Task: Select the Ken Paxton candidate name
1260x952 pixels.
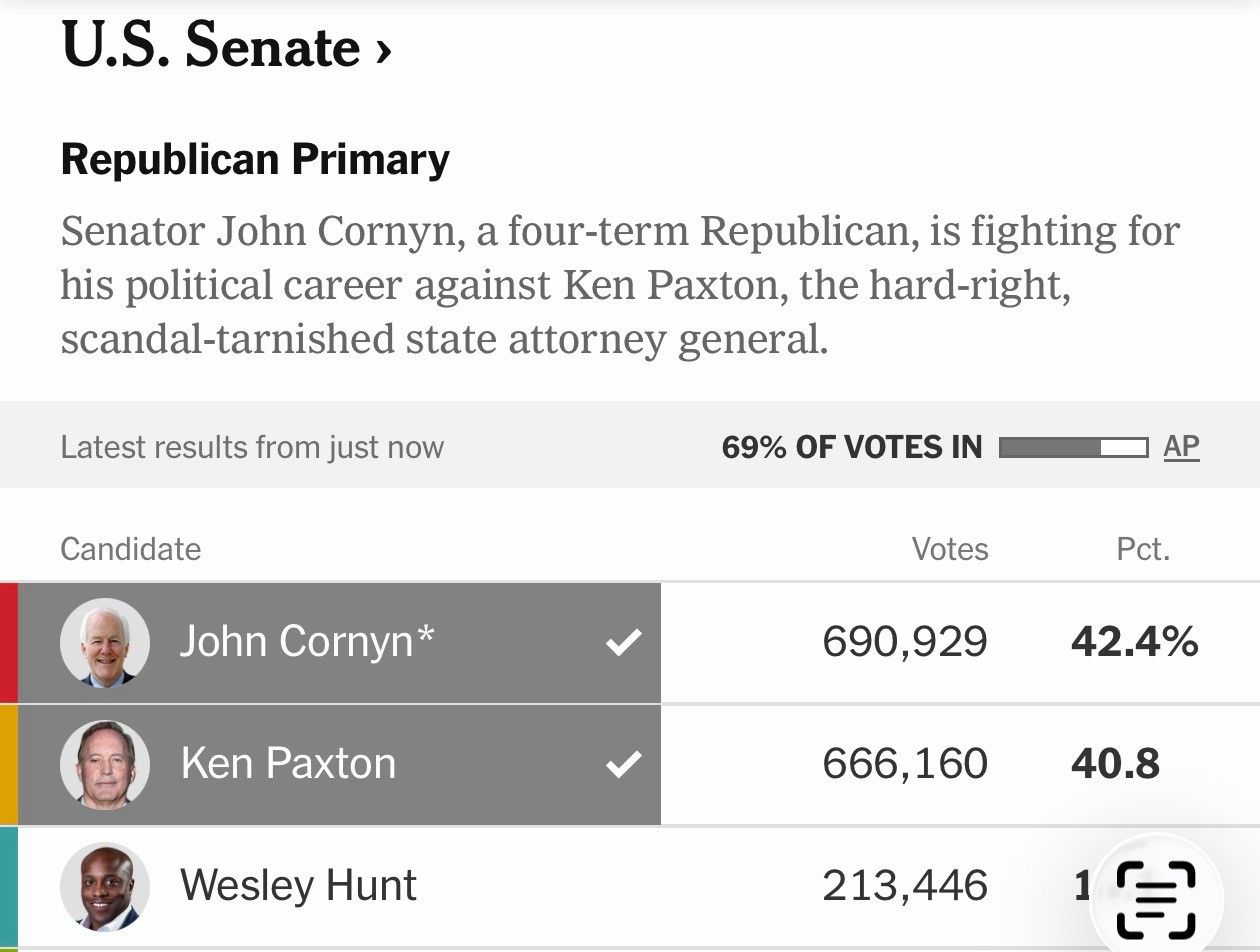Action: point(288,764)
